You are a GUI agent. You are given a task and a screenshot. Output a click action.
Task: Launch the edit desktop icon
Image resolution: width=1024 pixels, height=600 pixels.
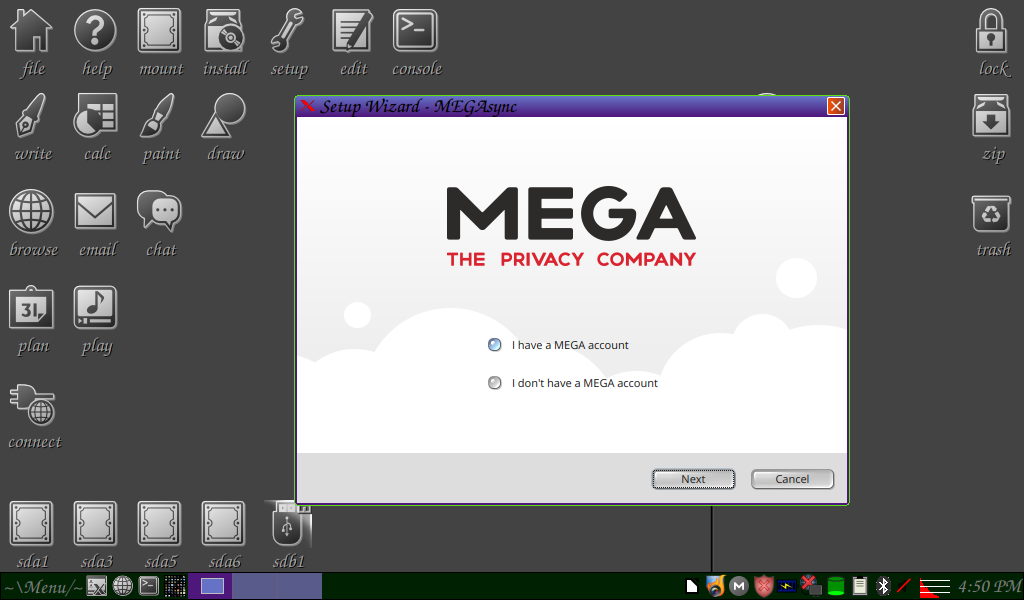tap(352, 43)
